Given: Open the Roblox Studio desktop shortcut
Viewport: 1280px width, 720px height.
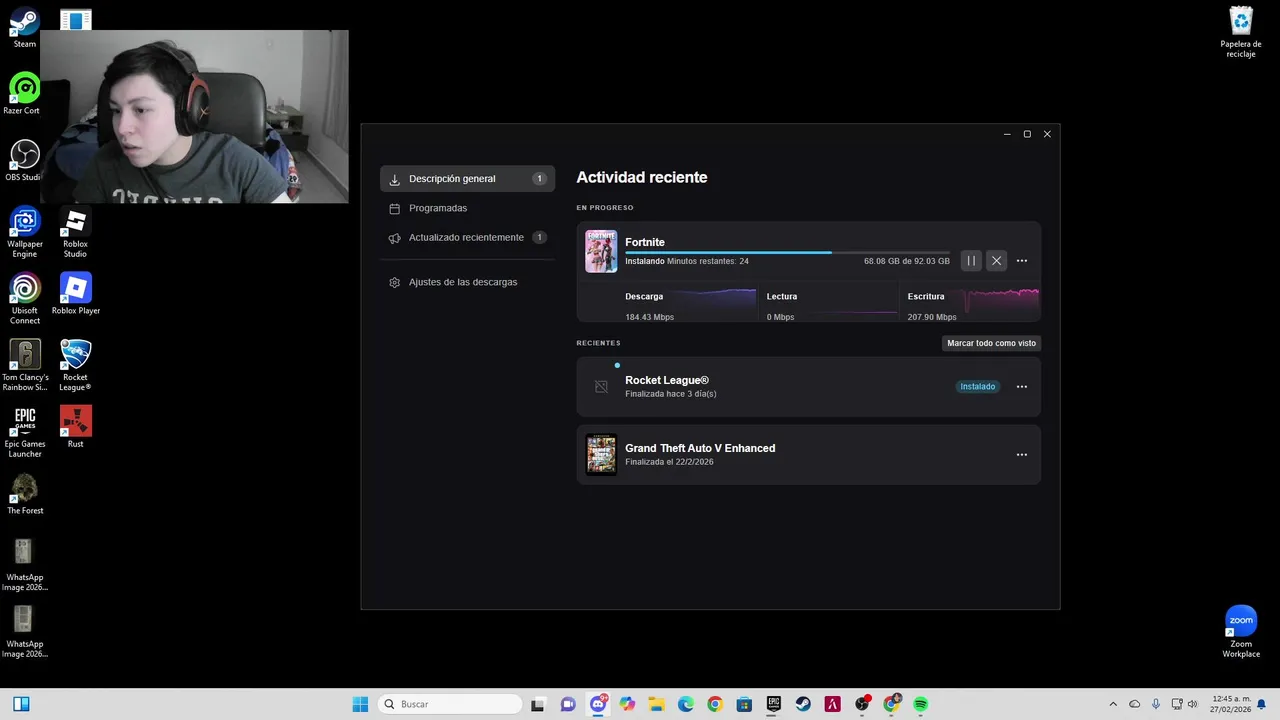Looking at the screenshot, I should 75,232.
